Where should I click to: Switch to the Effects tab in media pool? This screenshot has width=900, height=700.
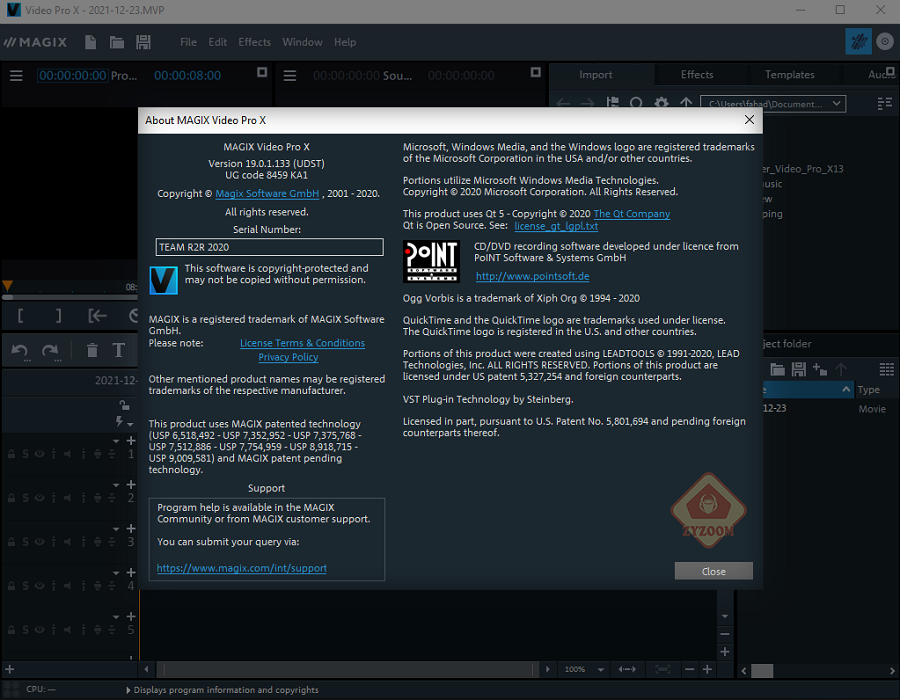(697, 75)
